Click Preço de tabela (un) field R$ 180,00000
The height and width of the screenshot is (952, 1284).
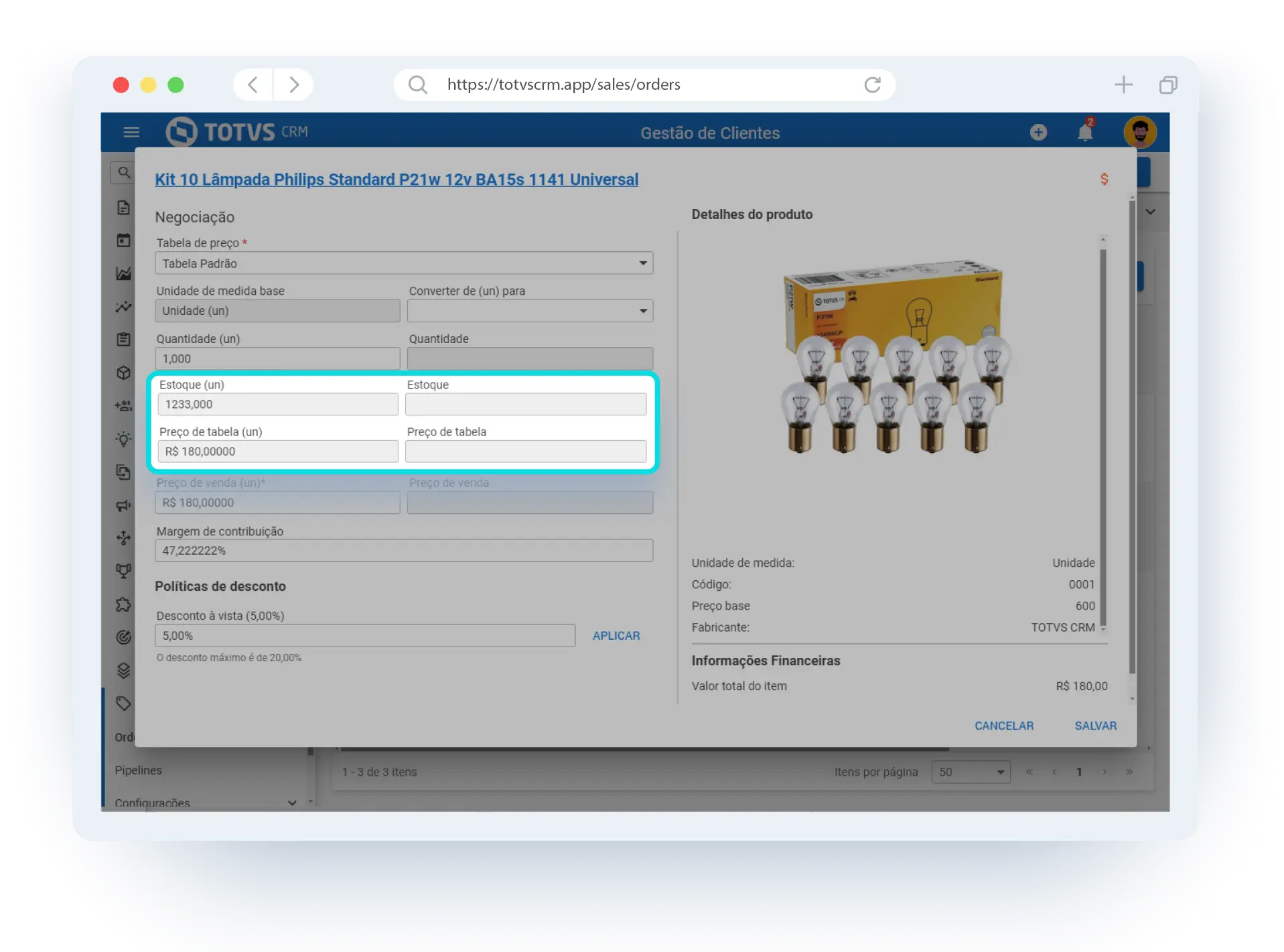click(277, 452)
